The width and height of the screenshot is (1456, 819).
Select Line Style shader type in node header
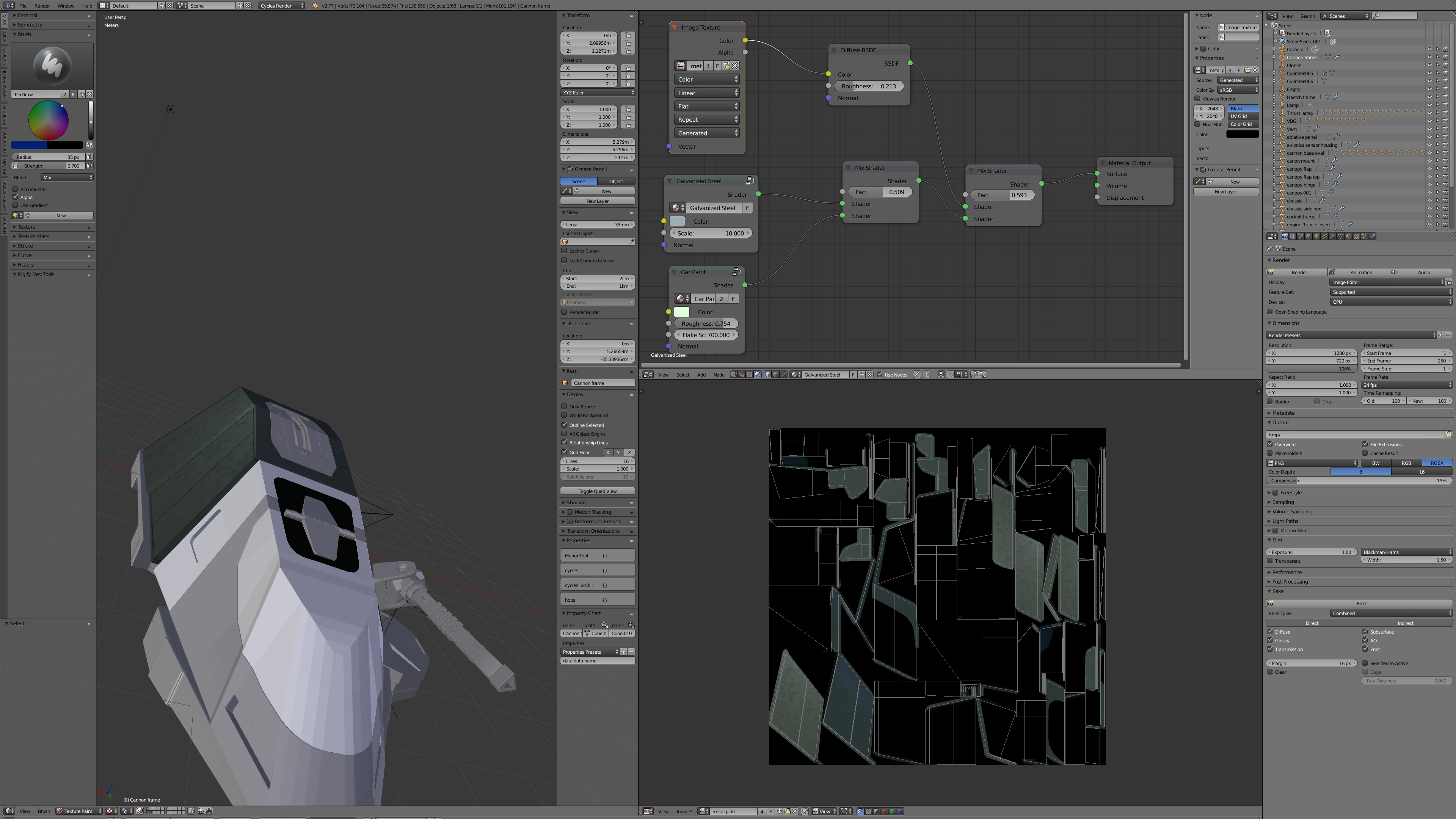point(783,375)
